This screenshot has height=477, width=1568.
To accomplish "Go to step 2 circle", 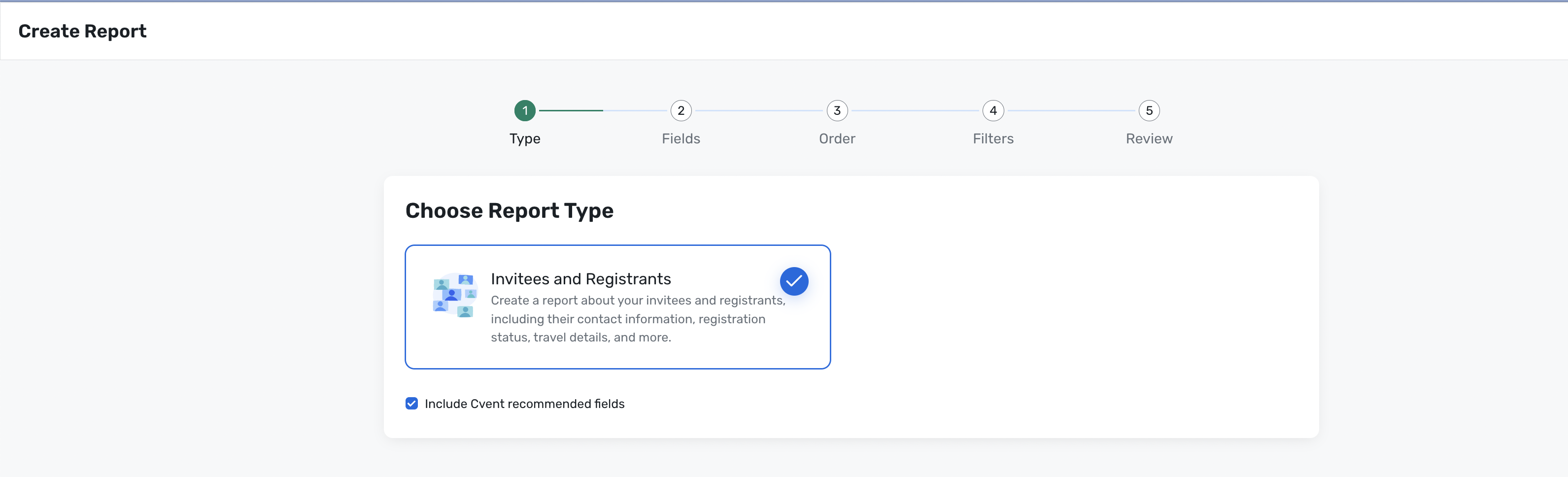I will point(681,111).
